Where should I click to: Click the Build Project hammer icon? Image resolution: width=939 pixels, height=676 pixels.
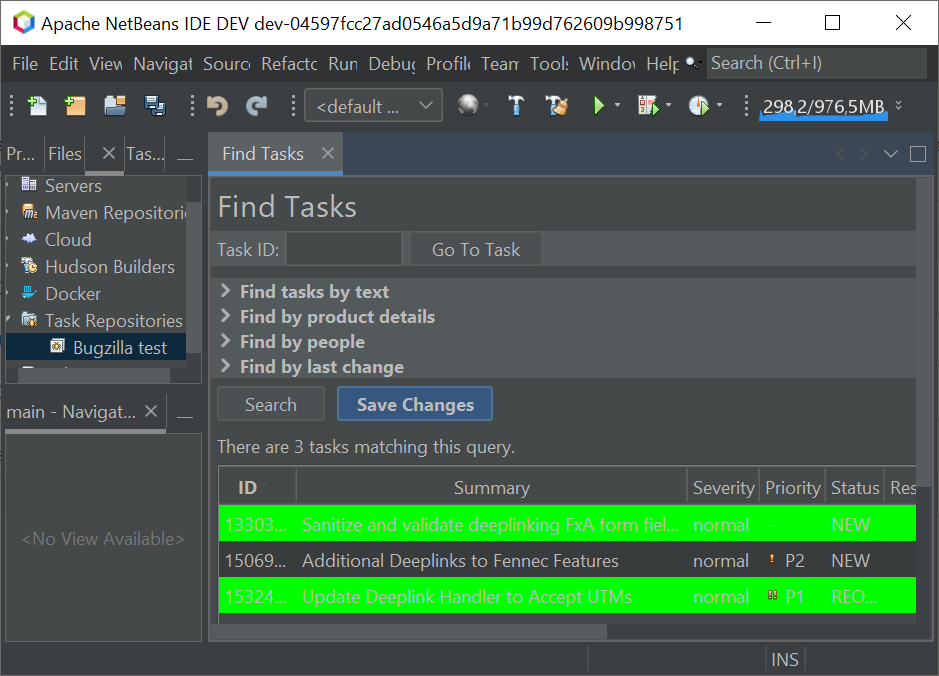[x=516, y=106]
